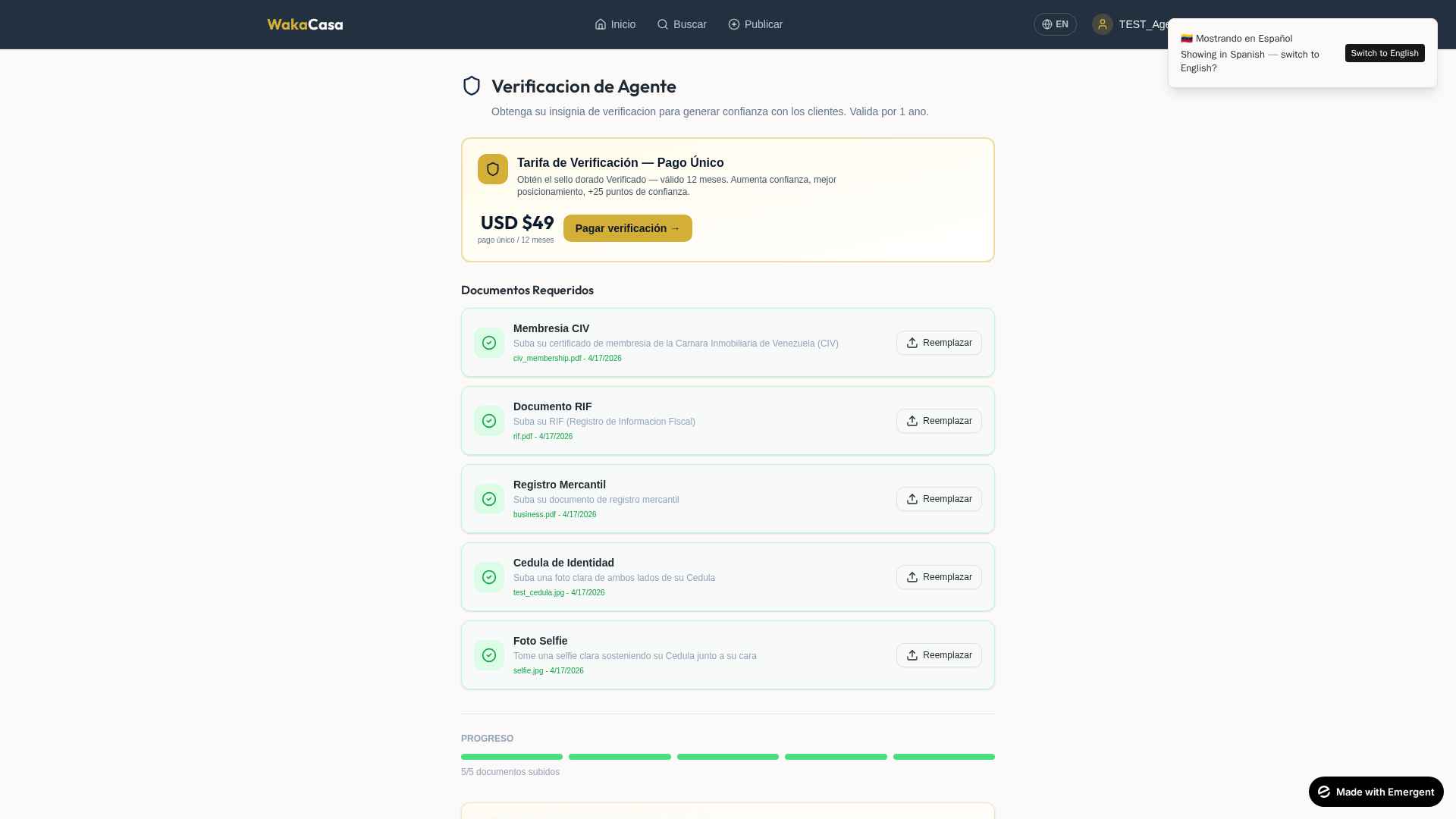This screenshot has height=819, width=1456.
Task: Click the Membresia CIV title
Action: [x=551, y=328]
